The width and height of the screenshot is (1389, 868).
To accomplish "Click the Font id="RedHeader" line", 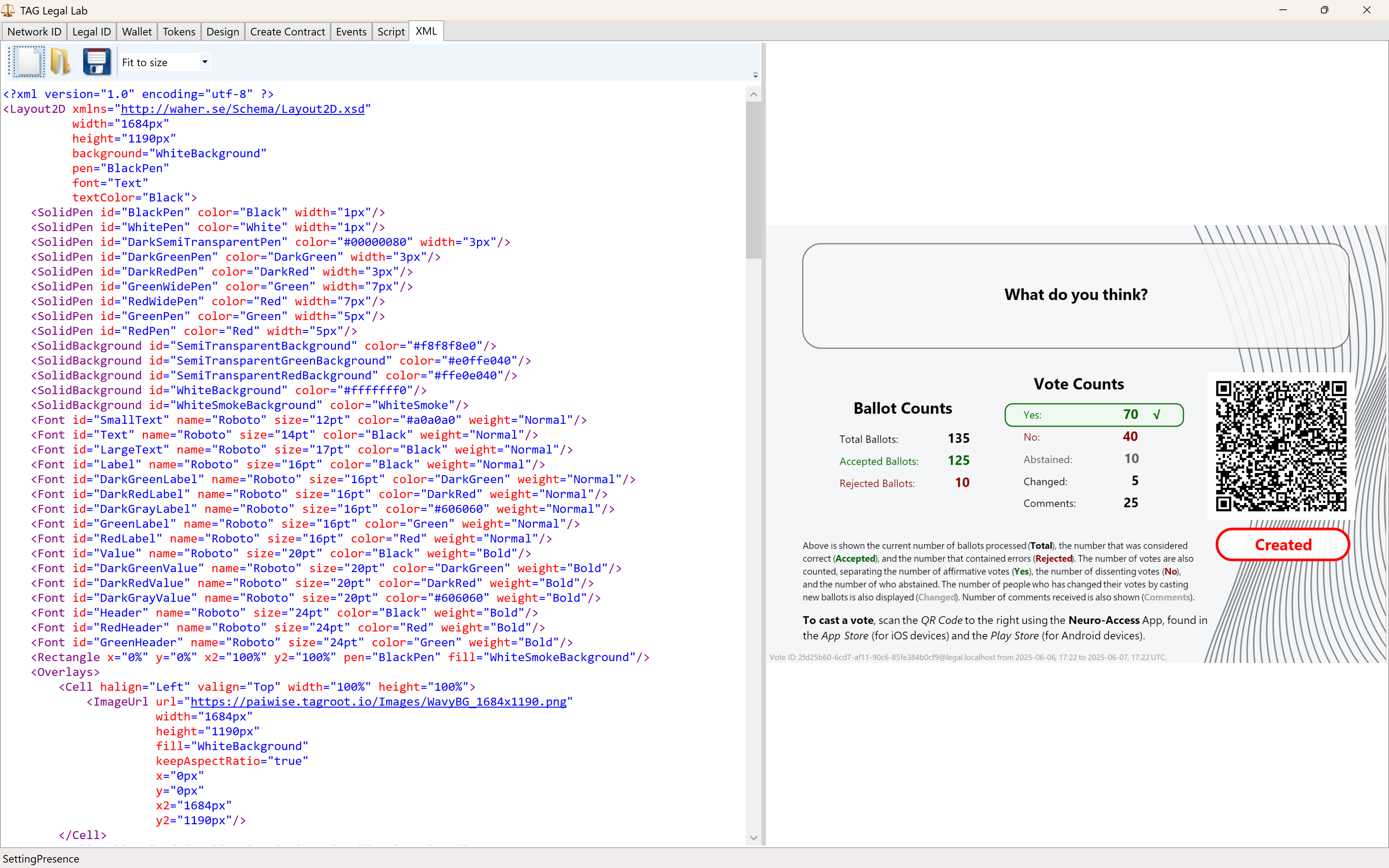I will point(288,628).
